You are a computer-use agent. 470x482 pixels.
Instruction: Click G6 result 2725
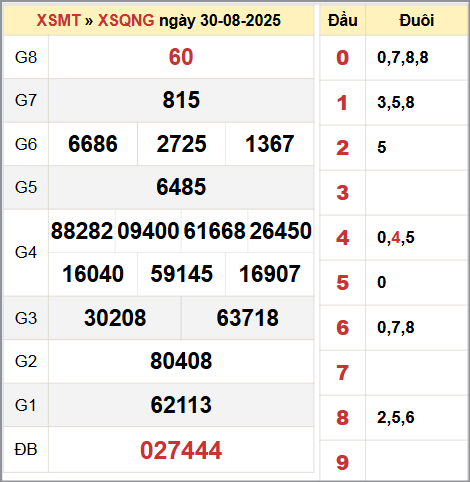pyautogui.click(x=182, y=144)
